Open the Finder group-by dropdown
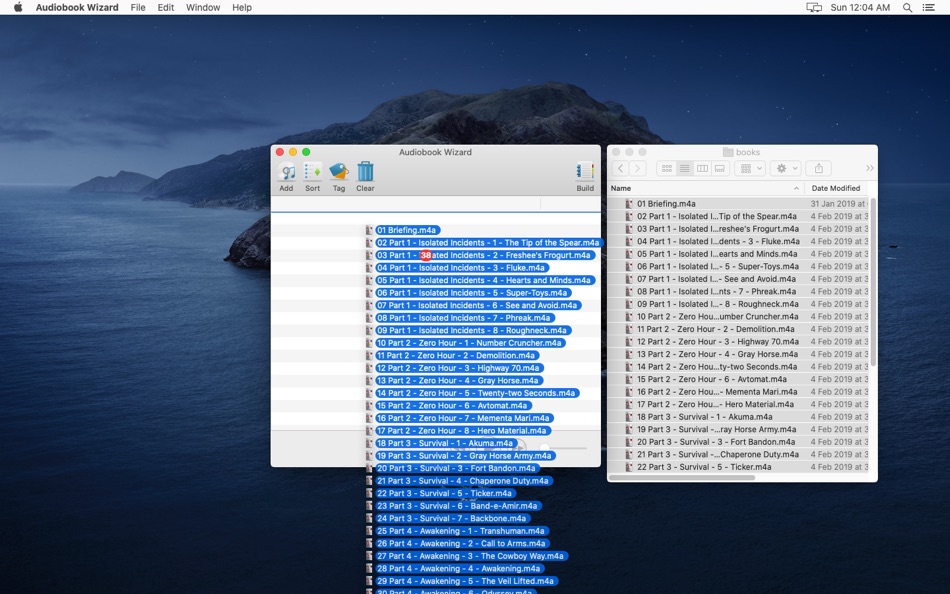This screenshot has width=950, height=594. click(x=749, y=169)
